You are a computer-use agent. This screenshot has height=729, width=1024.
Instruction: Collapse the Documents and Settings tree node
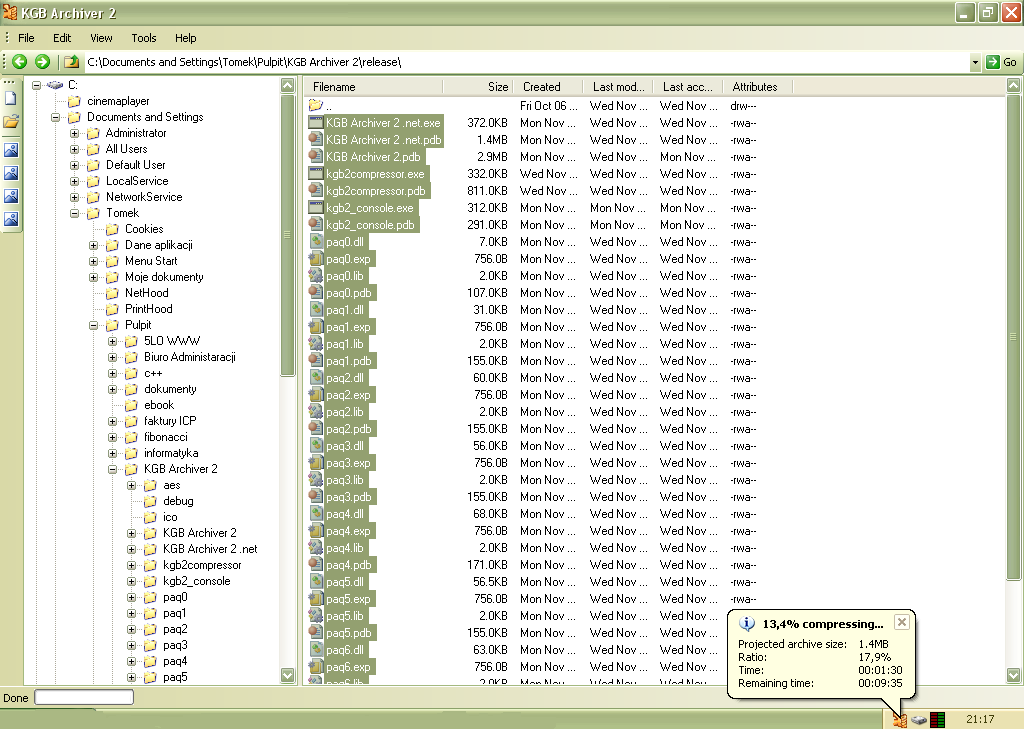coord(56,118)
